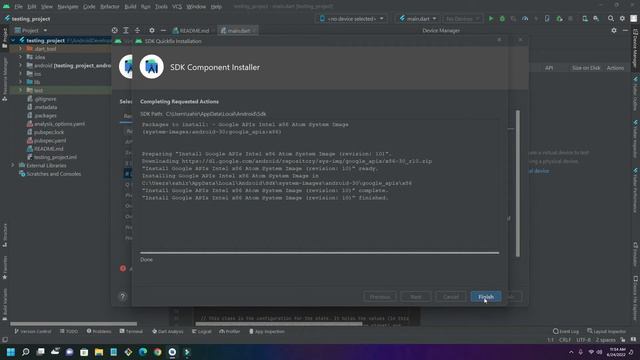
Task: Open Windows Start menu
Action: [x=11, y=352]
